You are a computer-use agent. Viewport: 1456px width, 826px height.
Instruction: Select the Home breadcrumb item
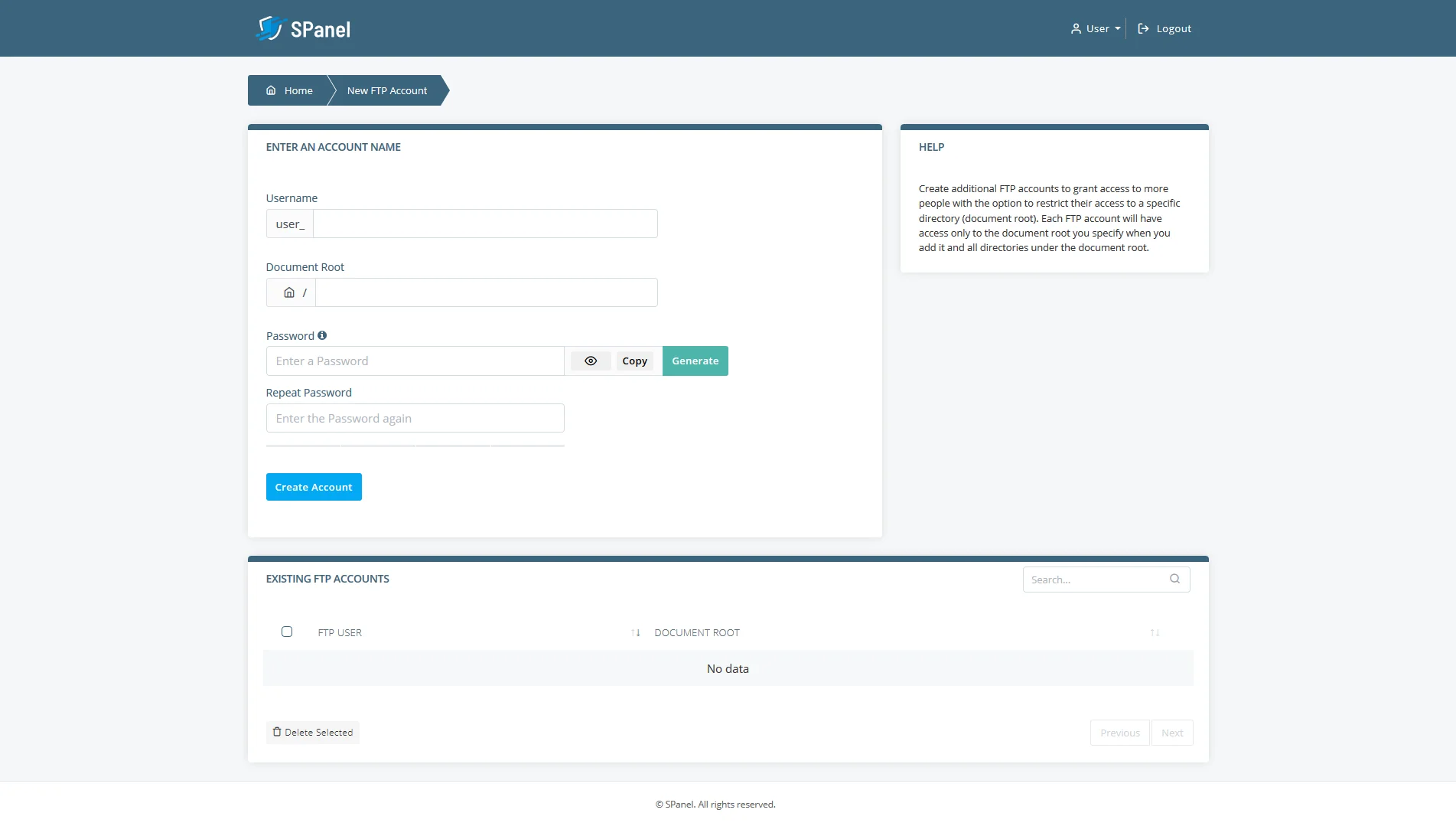(x=298, y=90)
